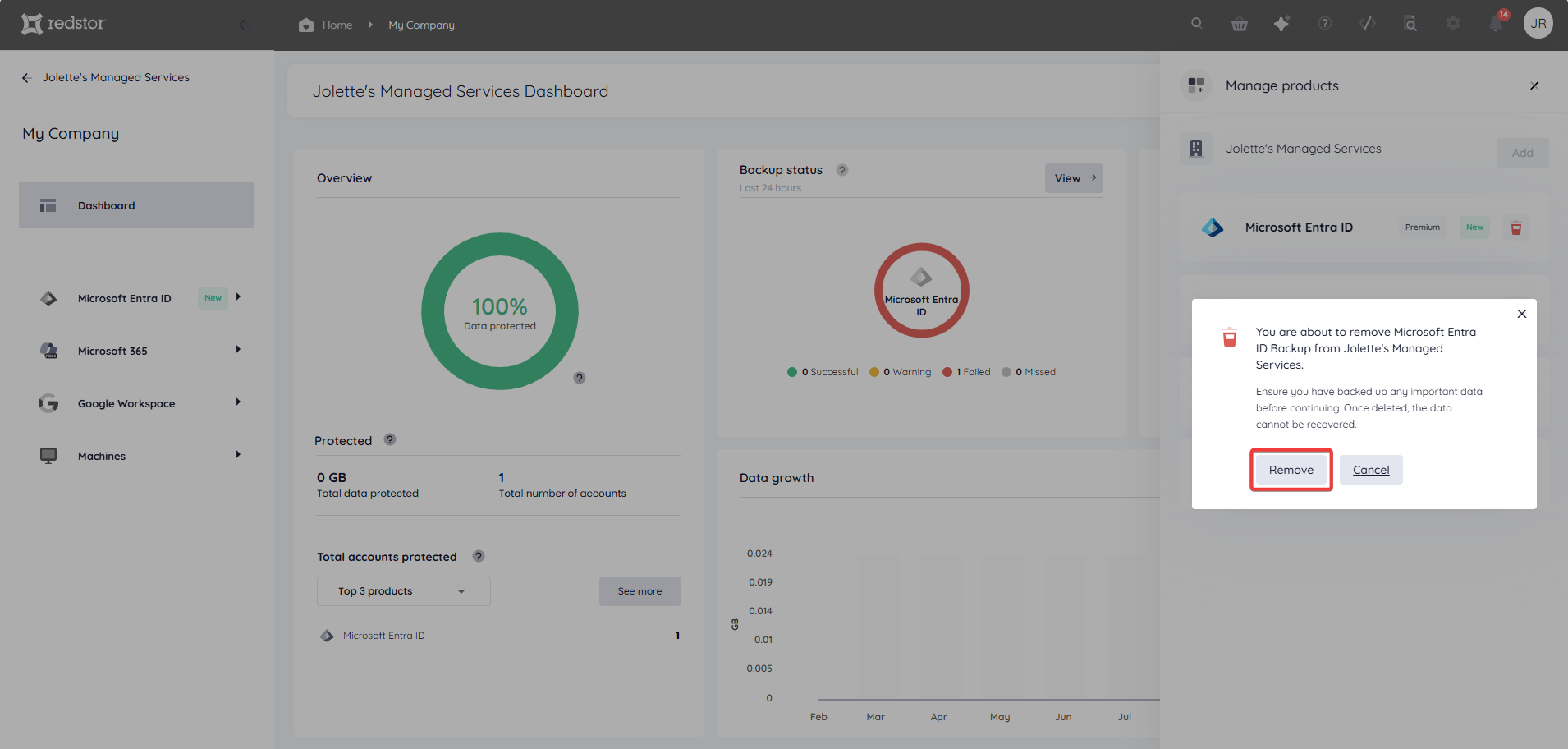
Task: Click the Home icon in breadcrumb
Action: [306, 25]
